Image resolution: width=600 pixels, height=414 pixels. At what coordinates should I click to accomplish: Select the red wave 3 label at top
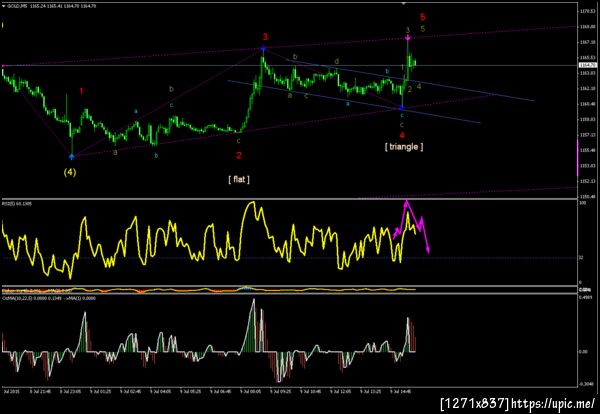(265, 37)
